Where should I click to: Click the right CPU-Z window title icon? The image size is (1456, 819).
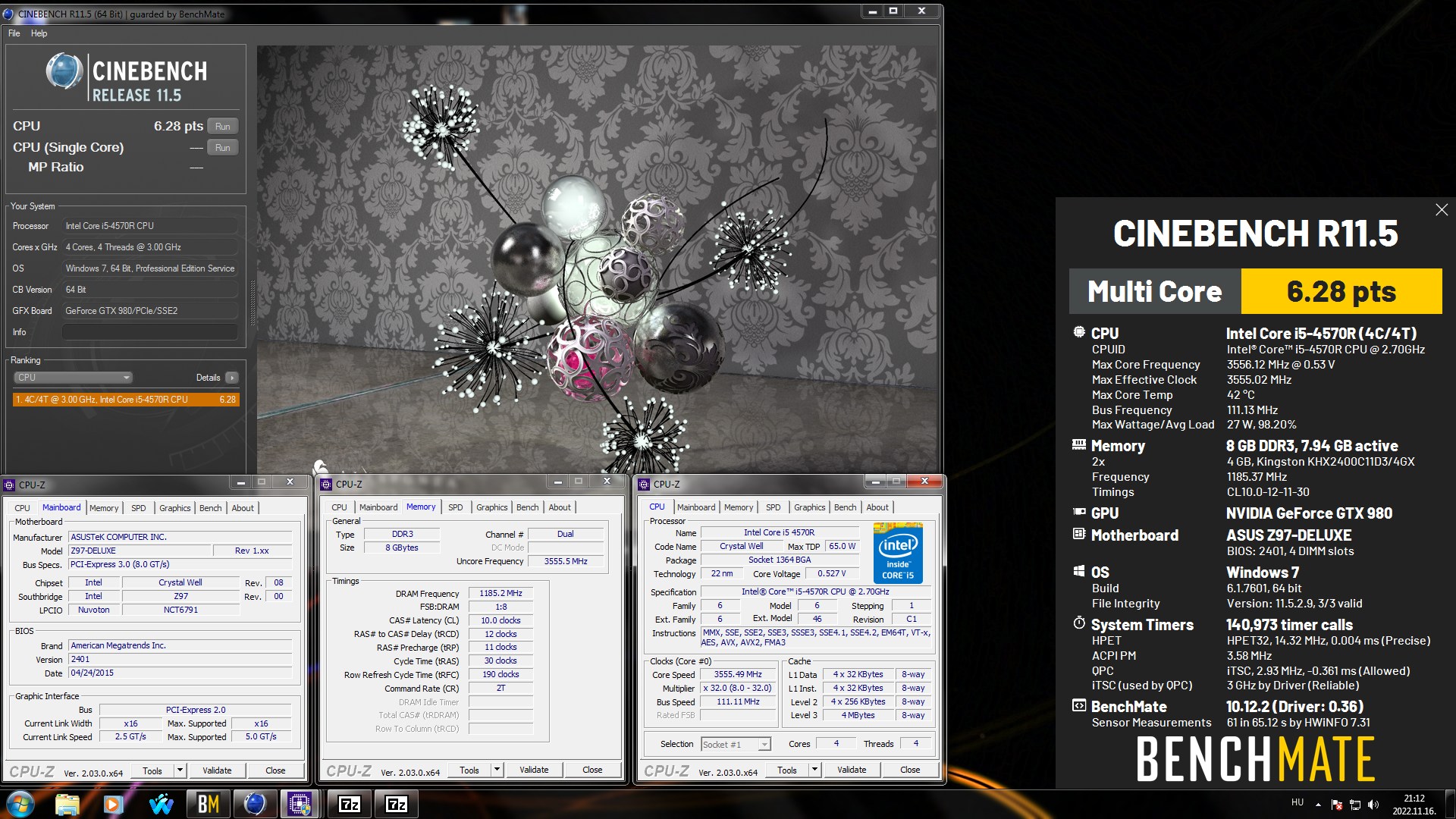[645, 484]
